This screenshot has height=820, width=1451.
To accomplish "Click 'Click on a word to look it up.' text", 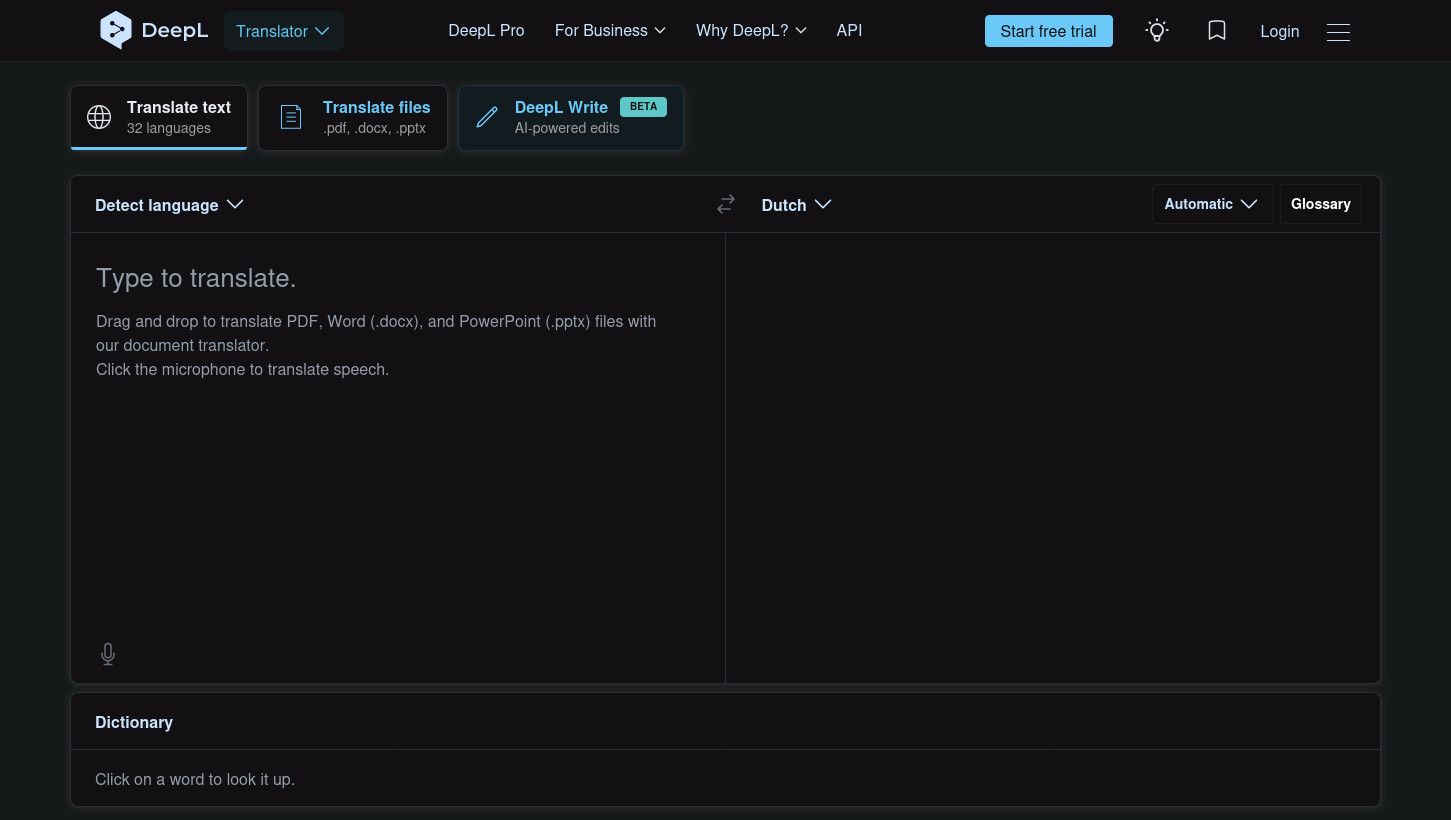I will tap(195, 779).
